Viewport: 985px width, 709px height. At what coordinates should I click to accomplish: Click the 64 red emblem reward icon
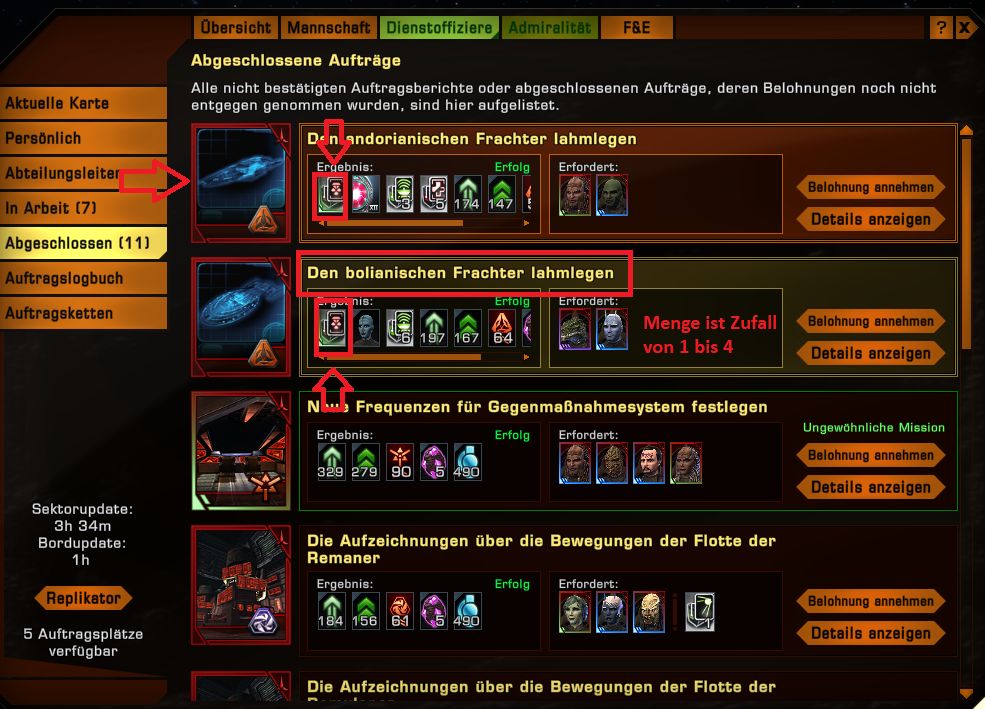[x=502, y=327]
